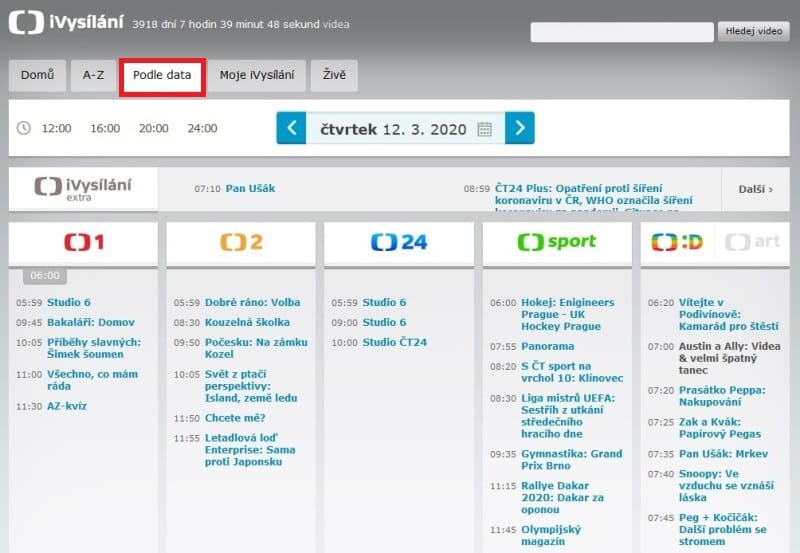The image size is (800, 553).
Task: Open the date selector čtvrtek 12. 3. 2020
Action: click(x=406, y=129)
